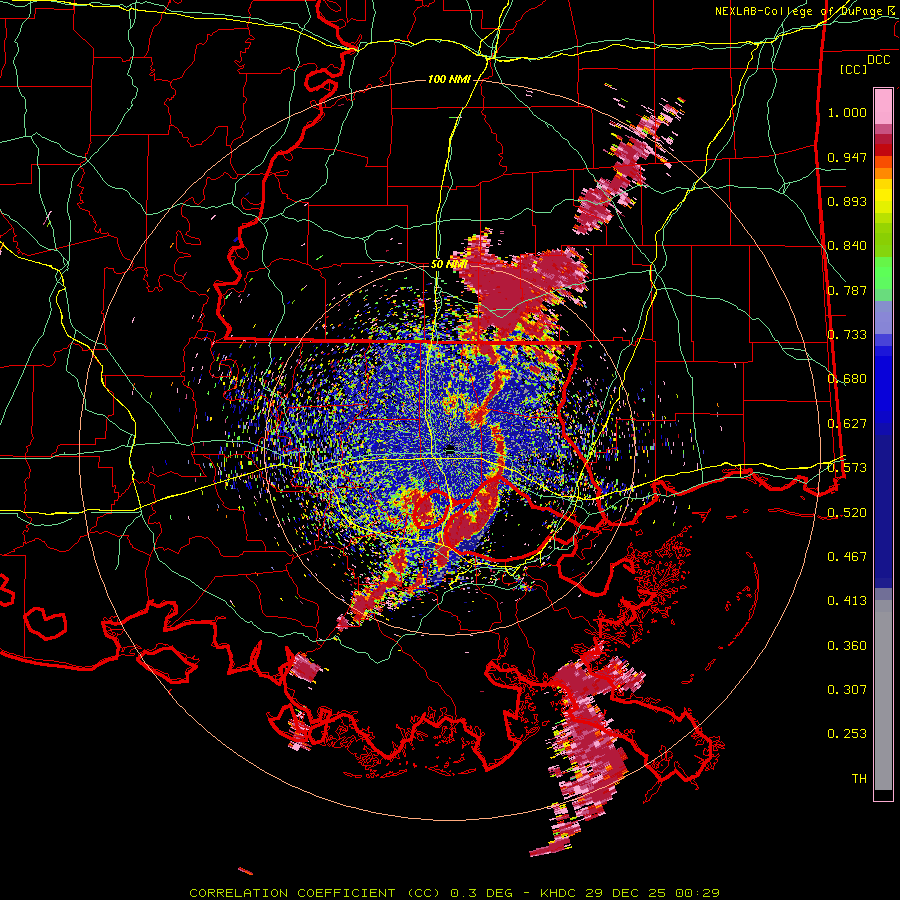Click the TH threshold label on the legend
The height and width of the screenshot is (900, 900).
point(859,779)
